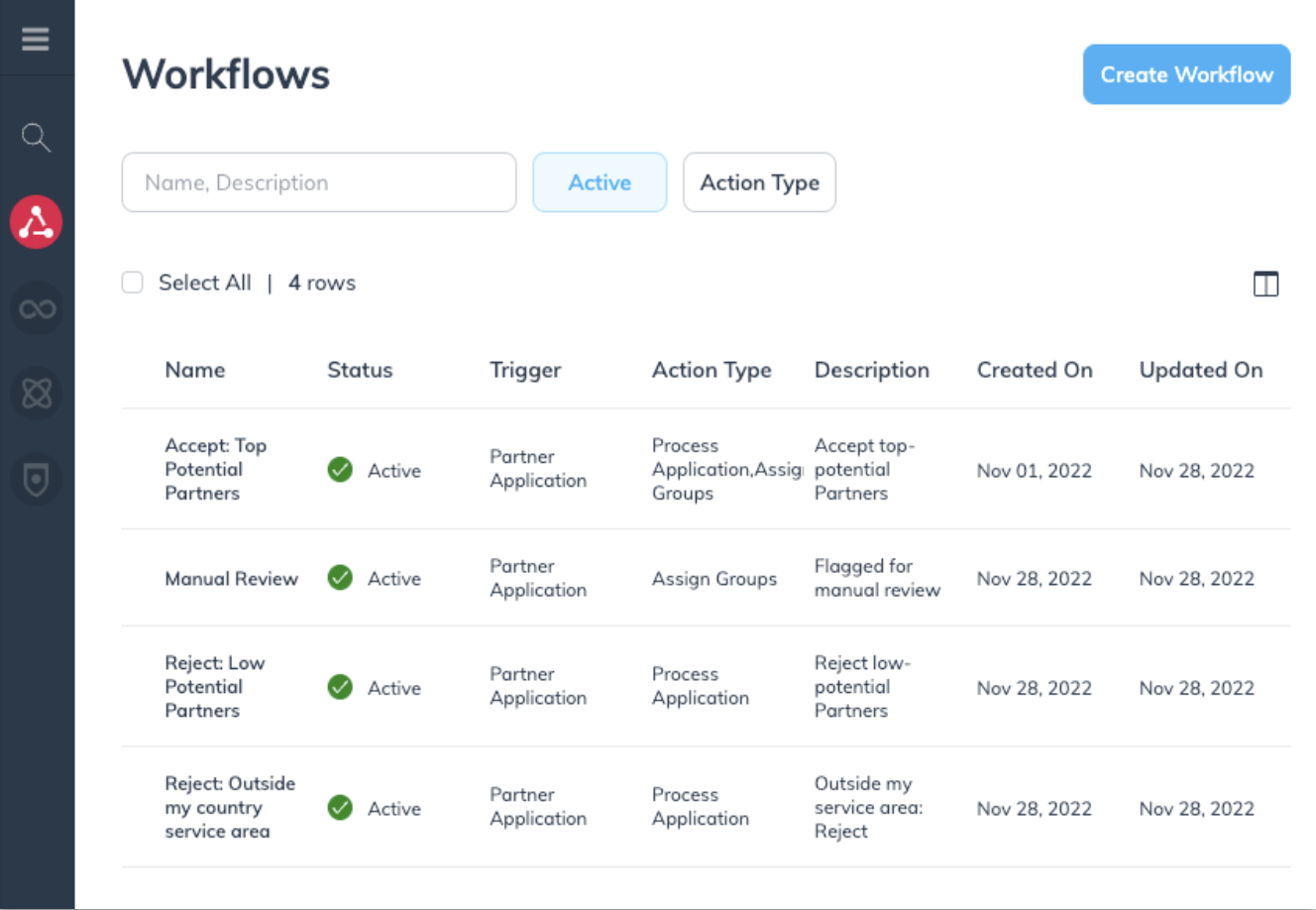The width and height of the screenshot is (1316, 910).
Task: Open the red workflows sidebar icon
Action: (x=37, y=222)
